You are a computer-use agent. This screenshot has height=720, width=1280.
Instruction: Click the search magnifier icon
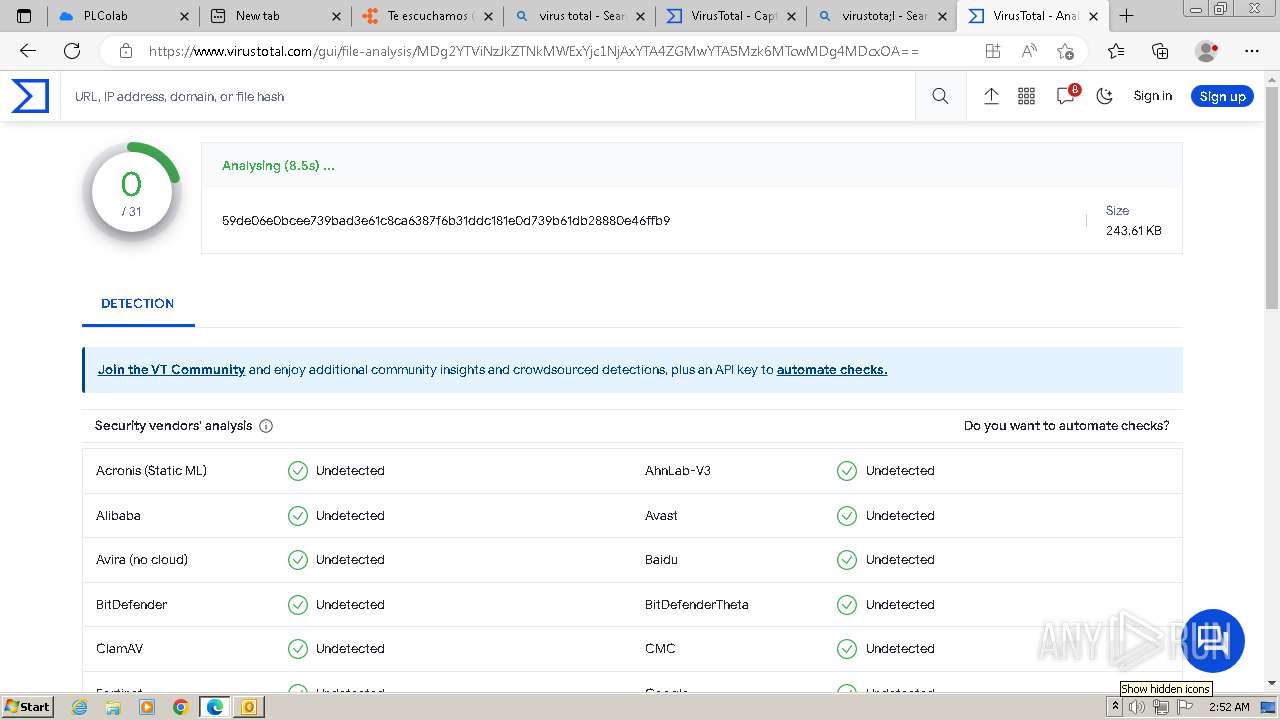point(940,96)
